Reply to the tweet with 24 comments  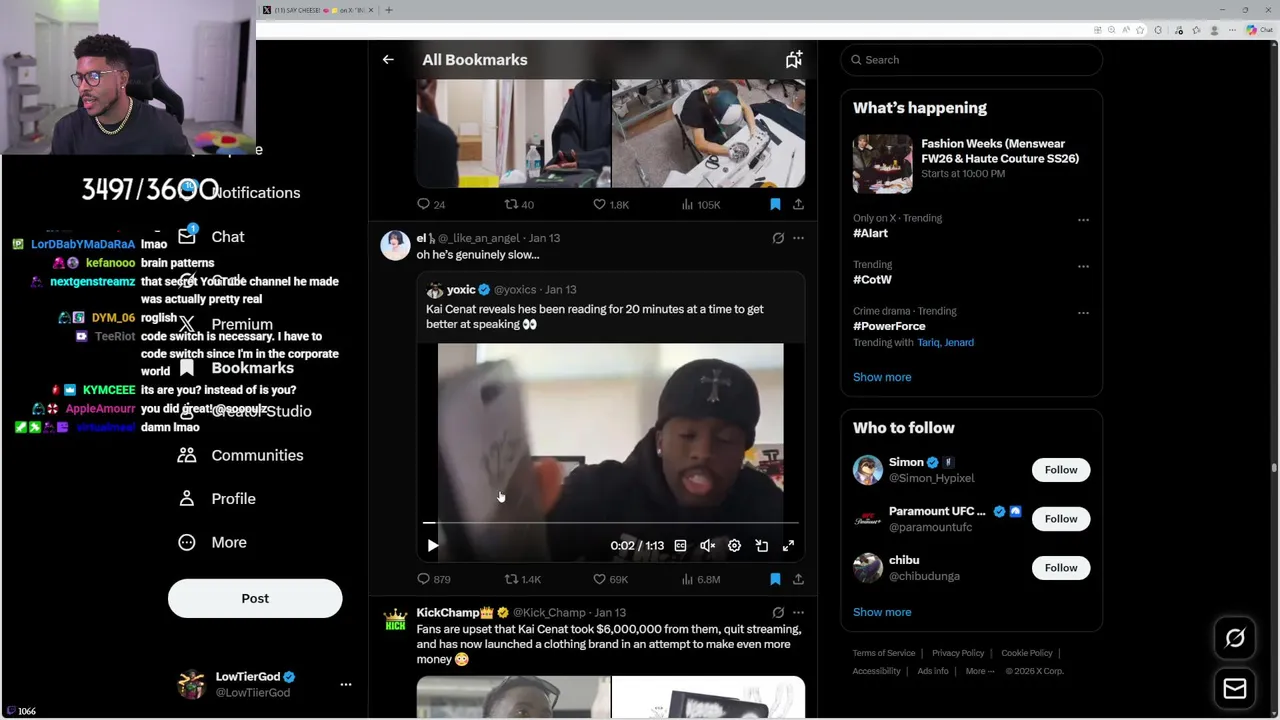pyautogui.click(x=431, y=204)
